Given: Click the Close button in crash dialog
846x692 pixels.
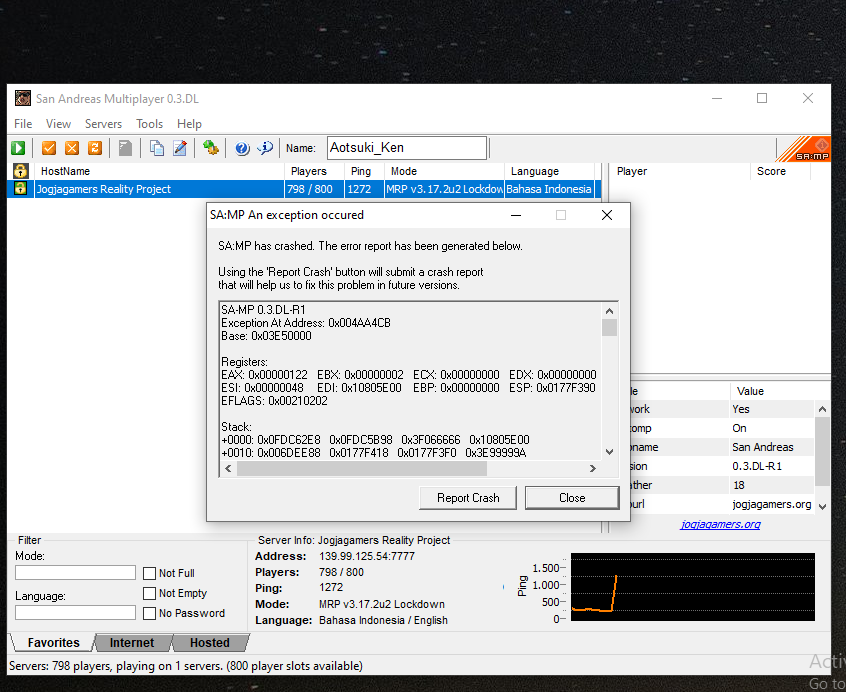Looking at the screenshot, I should pyautogui.click(x=572, y=498).
